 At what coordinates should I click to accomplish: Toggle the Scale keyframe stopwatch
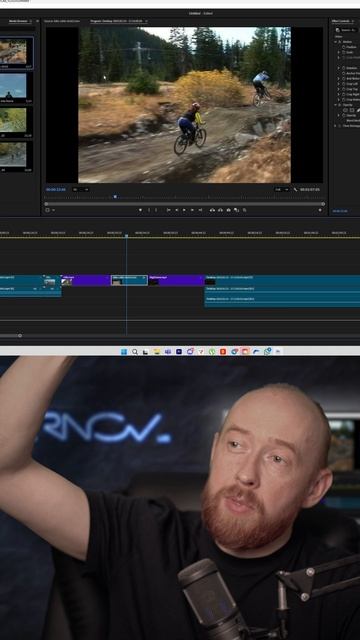coord(343,52)
